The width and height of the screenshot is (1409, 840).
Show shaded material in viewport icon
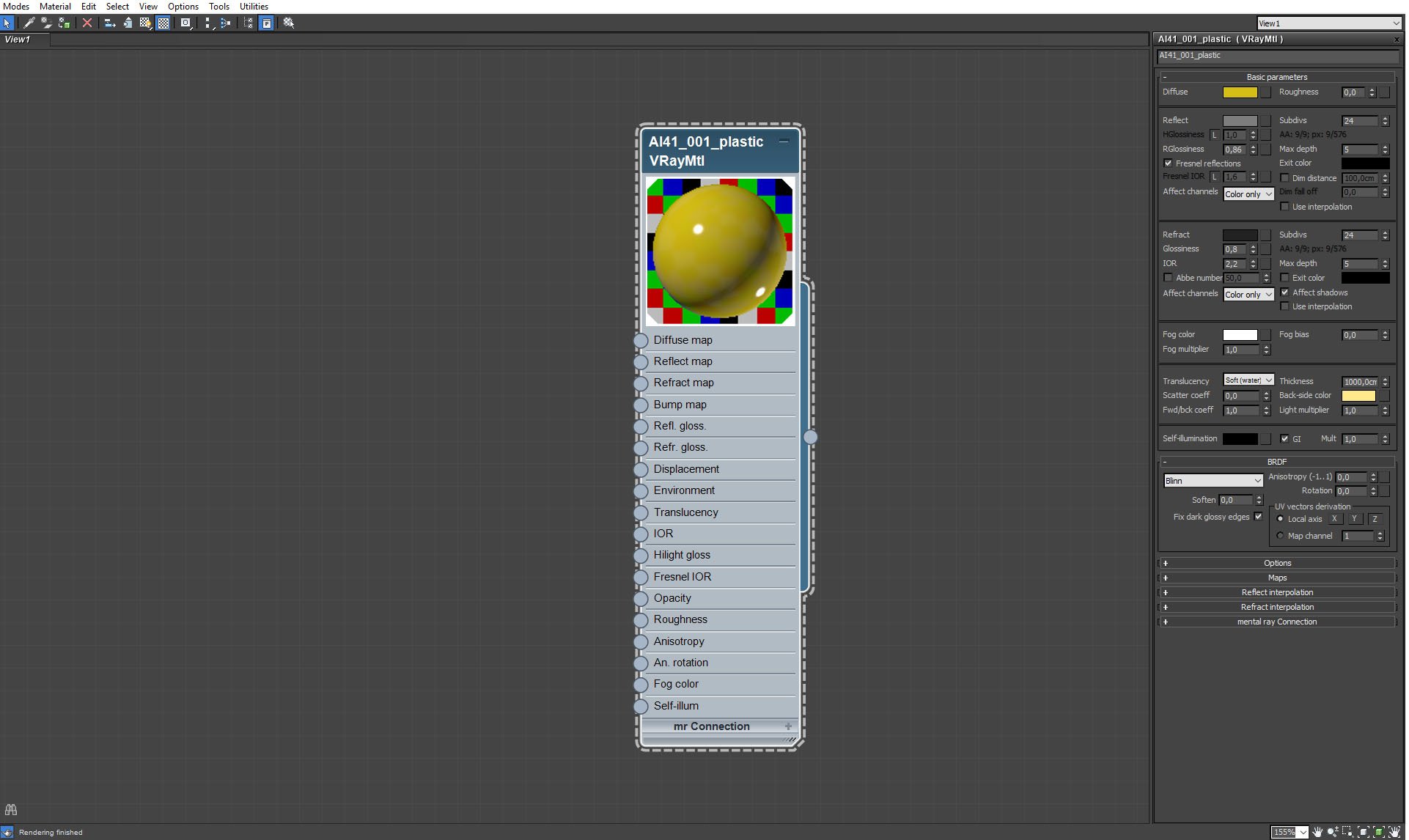(x=145, y=23)
